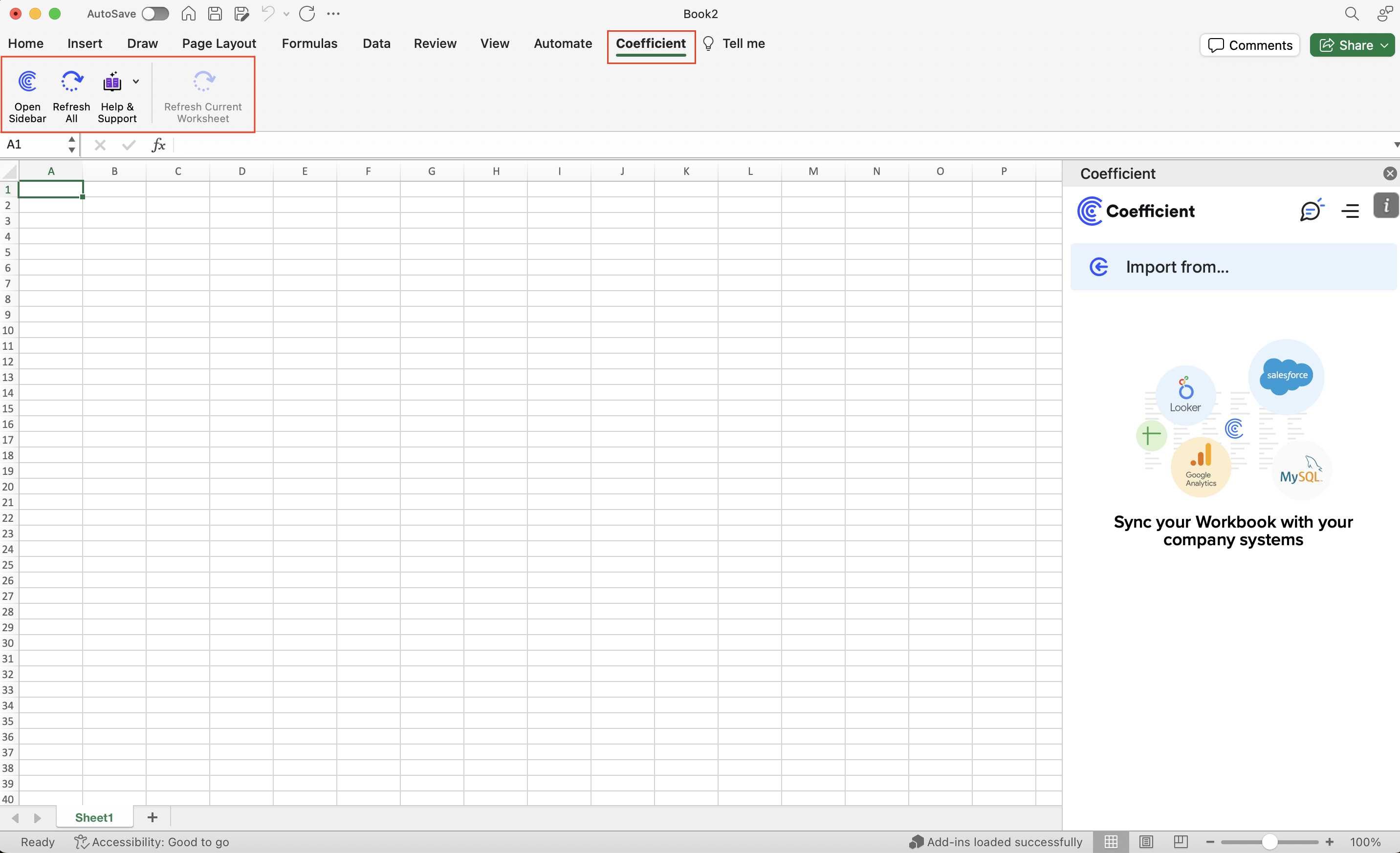Click the Undo arrow icon
This screenshot has height=853, width=1400.
tap(267, 13)
